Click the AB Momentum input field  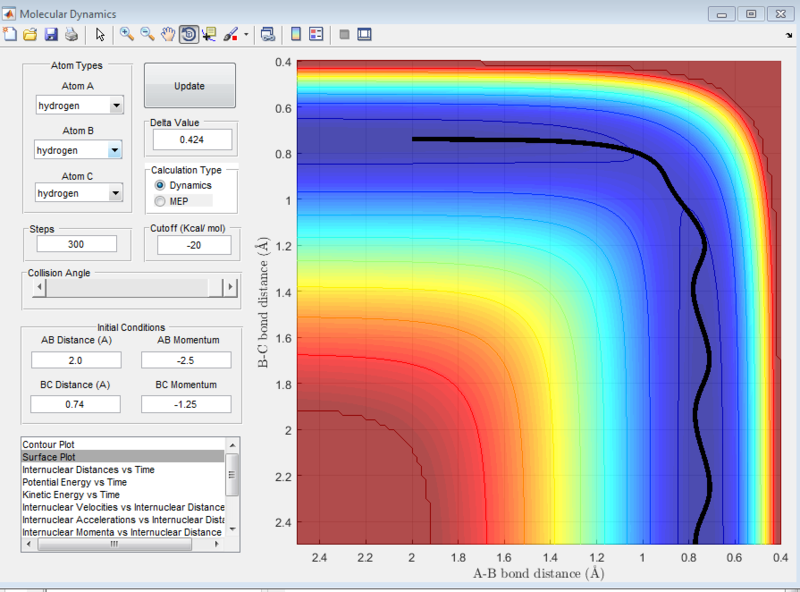(x=187, y=360)
